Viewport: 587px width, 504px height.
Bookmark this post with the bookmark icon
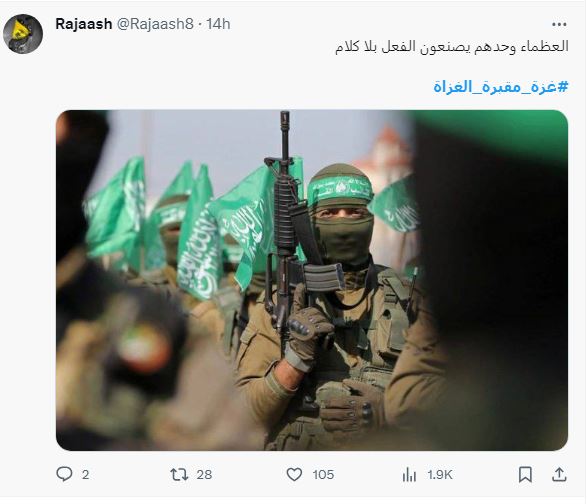click(525, 474)
